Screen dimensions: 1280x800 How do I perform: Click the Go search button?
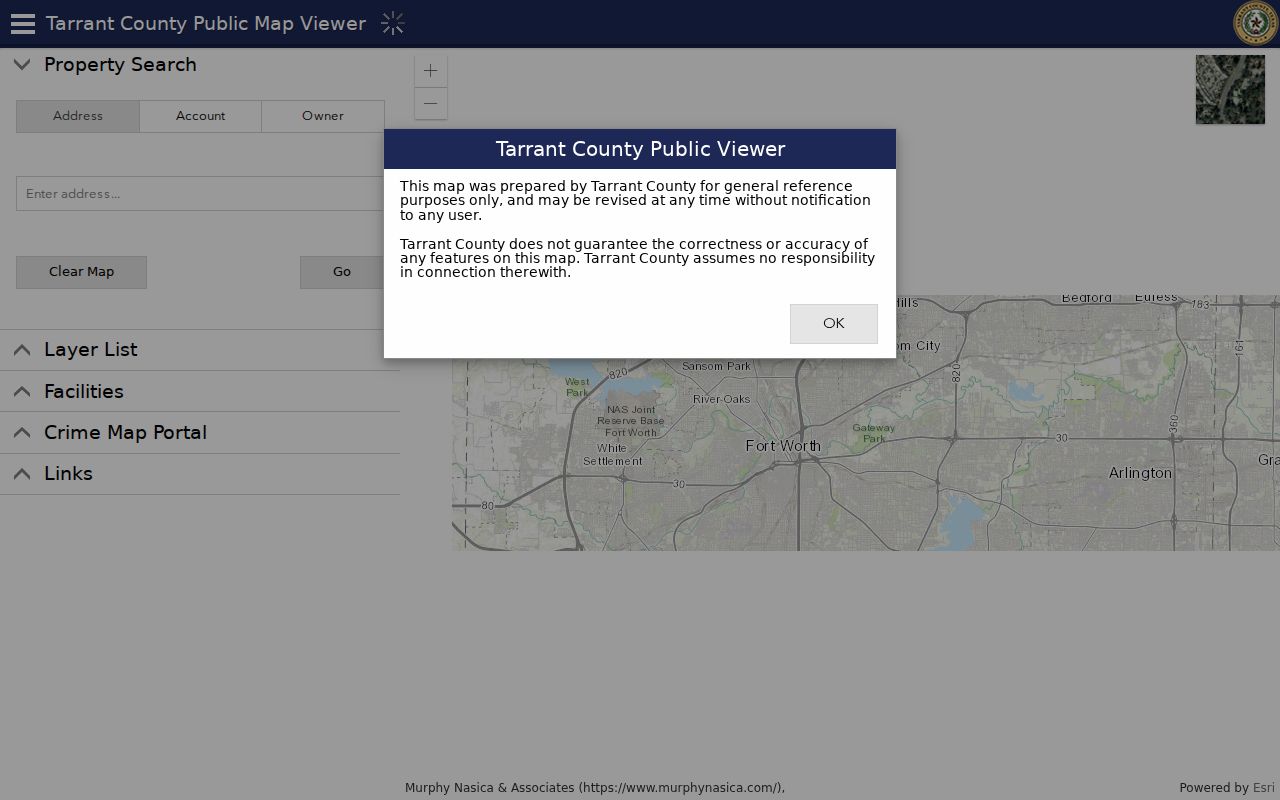342,272
